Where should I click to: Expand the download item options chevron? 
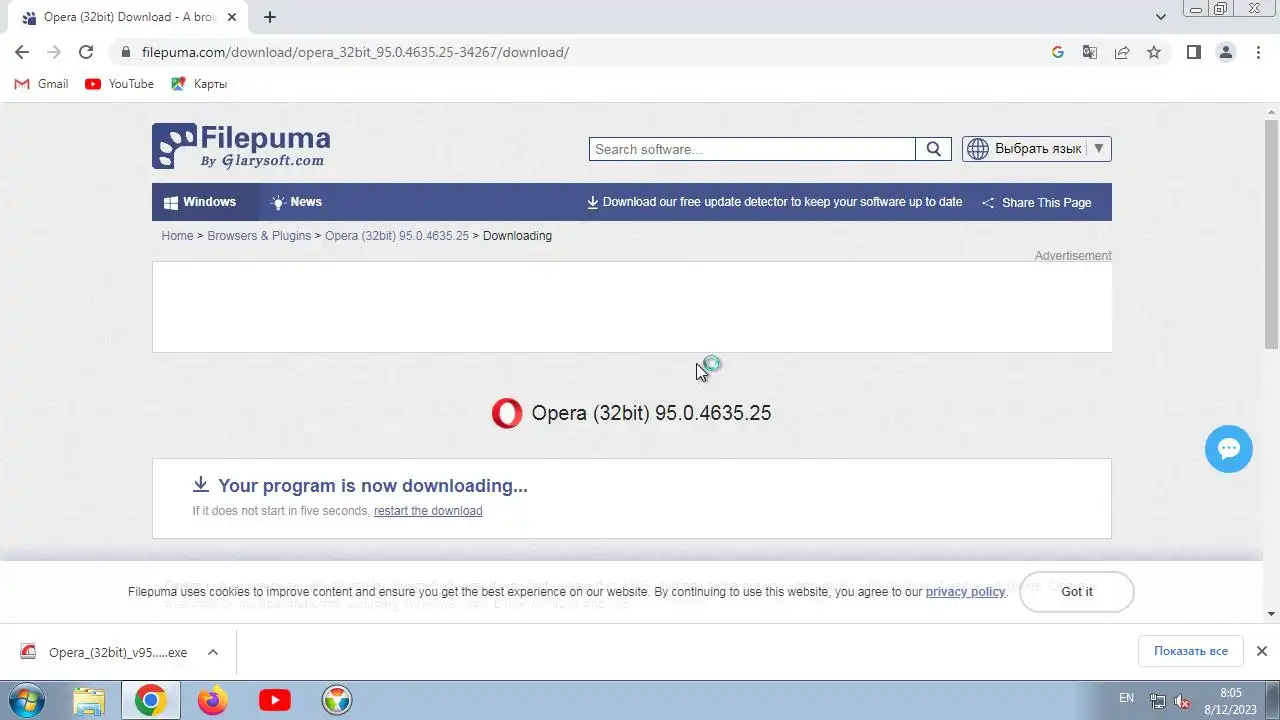click(213, 652)
